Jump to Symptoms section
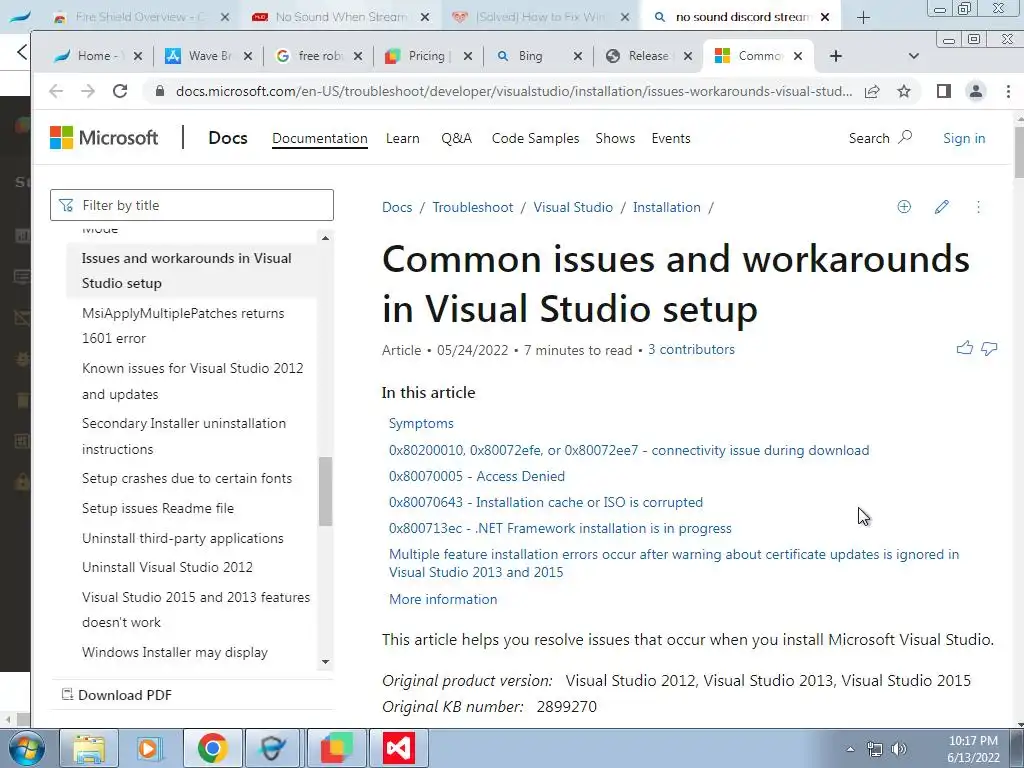The width and height of the screenshot is (1024, 768). (x=421, y=423)
